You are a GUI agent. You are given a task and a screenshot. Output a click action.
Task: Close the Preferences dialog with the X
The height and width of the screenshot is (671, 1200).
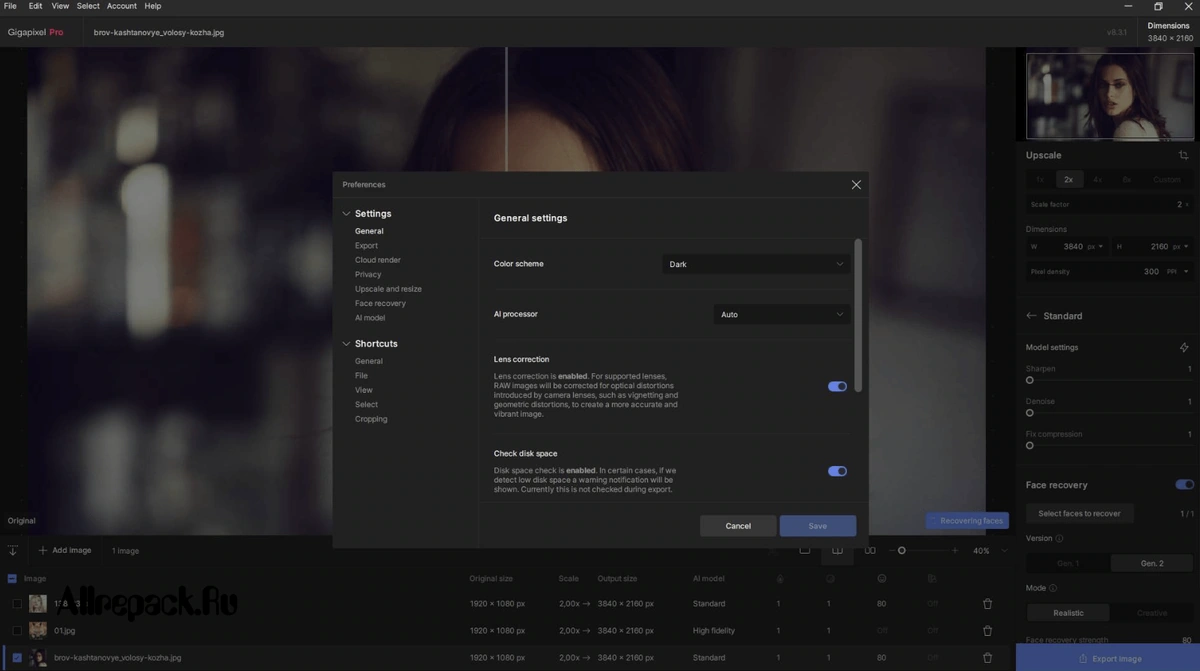856,185
